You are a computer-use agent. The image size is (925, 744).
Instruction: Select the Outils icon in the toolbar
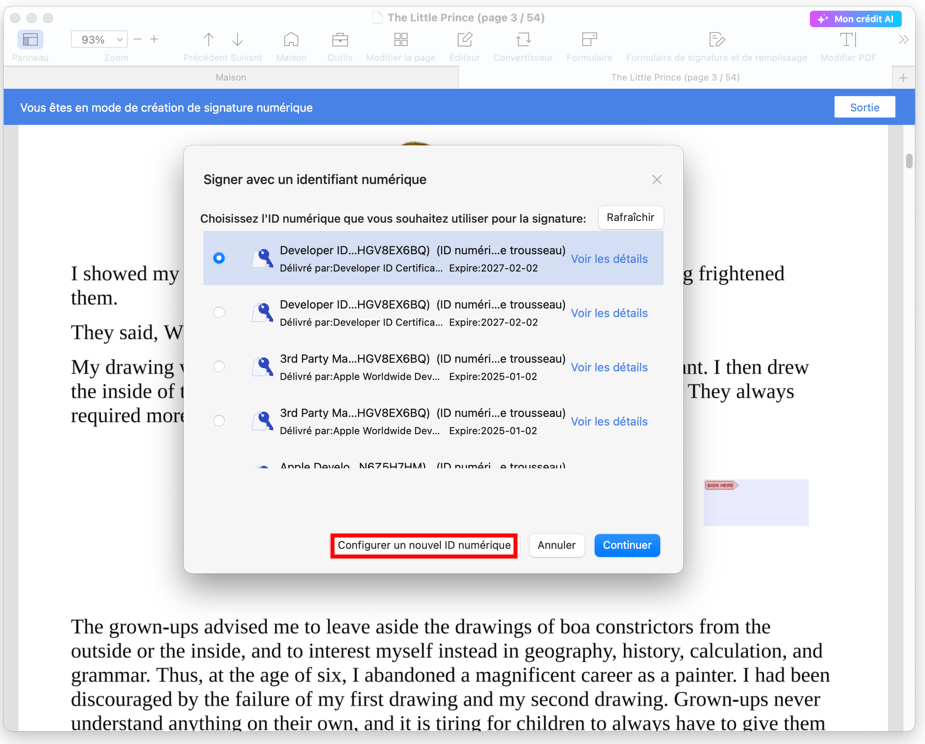(x=339, y=41)
